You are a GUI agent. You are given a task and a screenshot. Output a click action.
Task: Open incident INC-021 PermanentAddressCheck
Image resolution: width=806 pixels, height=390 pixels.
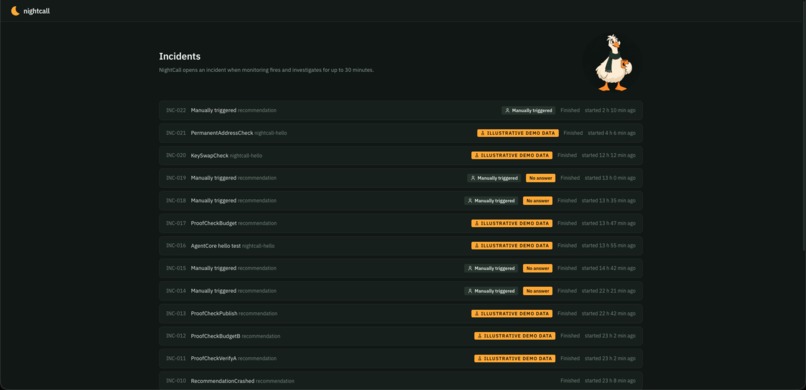point(400,133)
